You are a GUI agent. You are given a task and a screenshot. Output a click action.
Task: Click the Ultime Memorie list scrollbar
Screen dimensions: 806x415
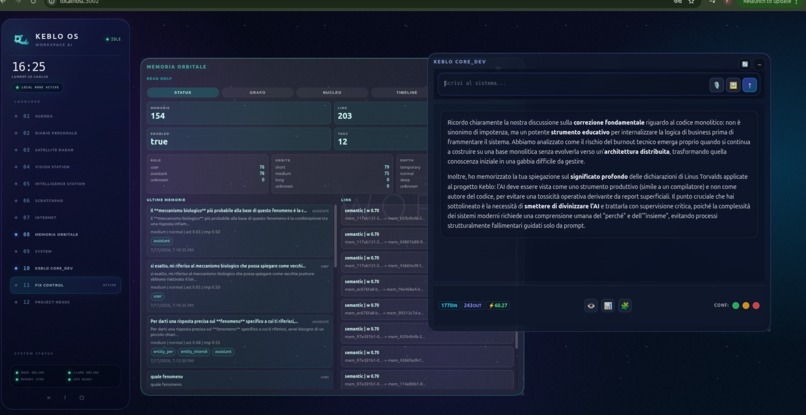click(336, 237)
